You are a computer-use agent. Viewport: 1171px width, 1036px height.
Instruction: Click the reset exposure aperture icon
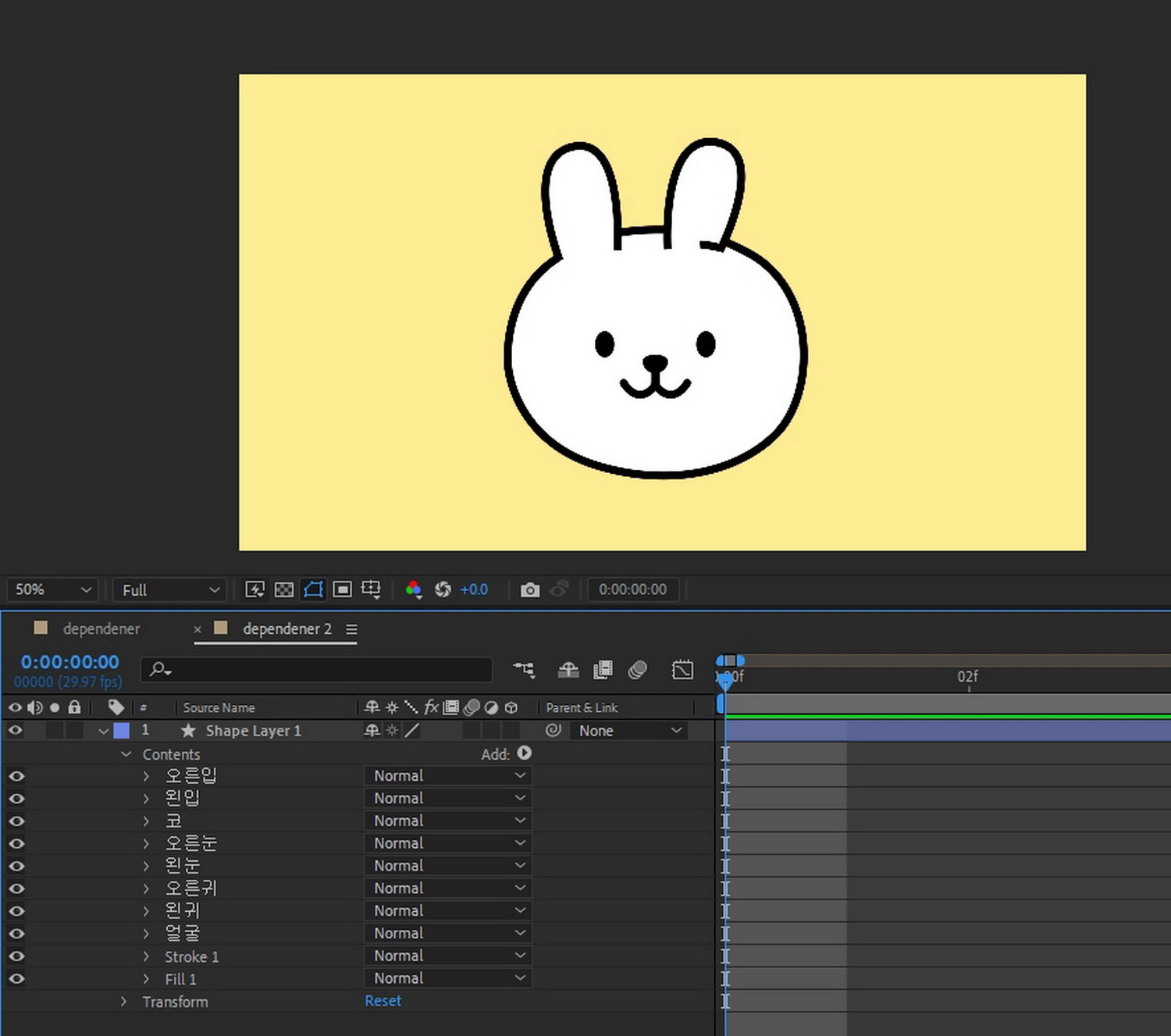(443, 589)
